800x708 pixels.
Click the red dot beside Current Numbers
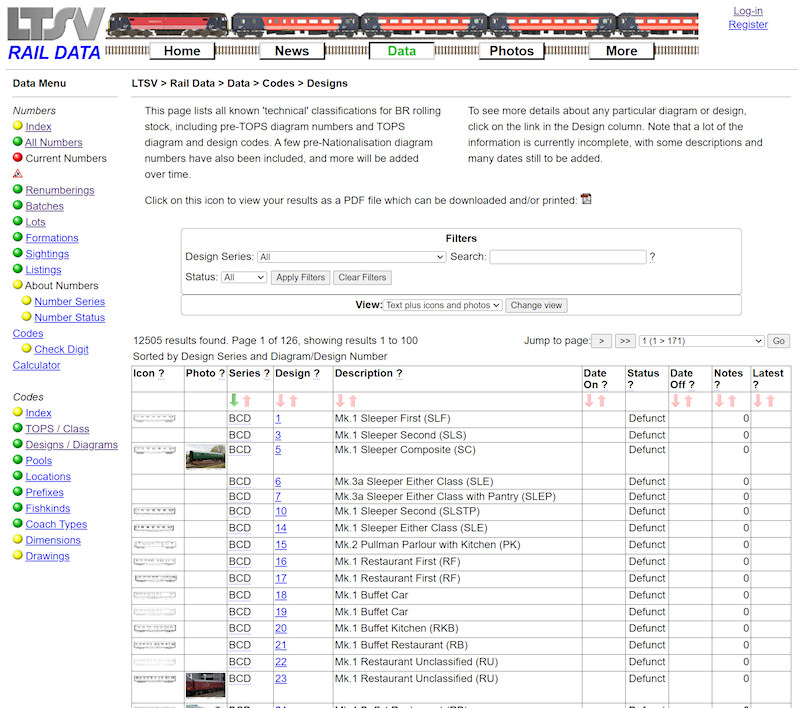17,157
